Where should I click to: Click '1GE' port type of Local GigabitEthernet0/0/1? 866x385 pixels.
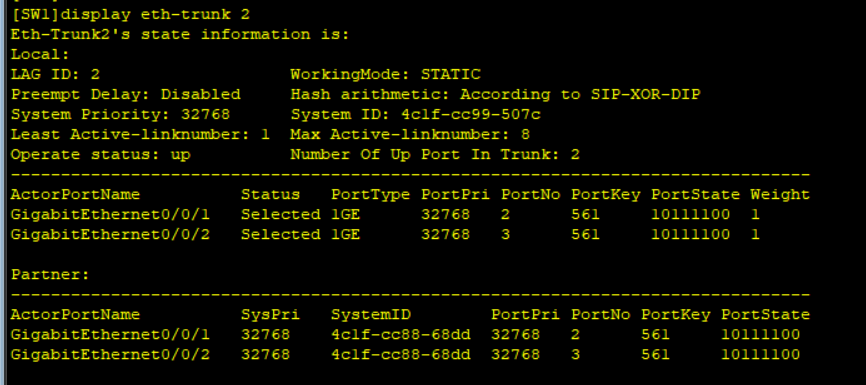[x=346, y=214]
